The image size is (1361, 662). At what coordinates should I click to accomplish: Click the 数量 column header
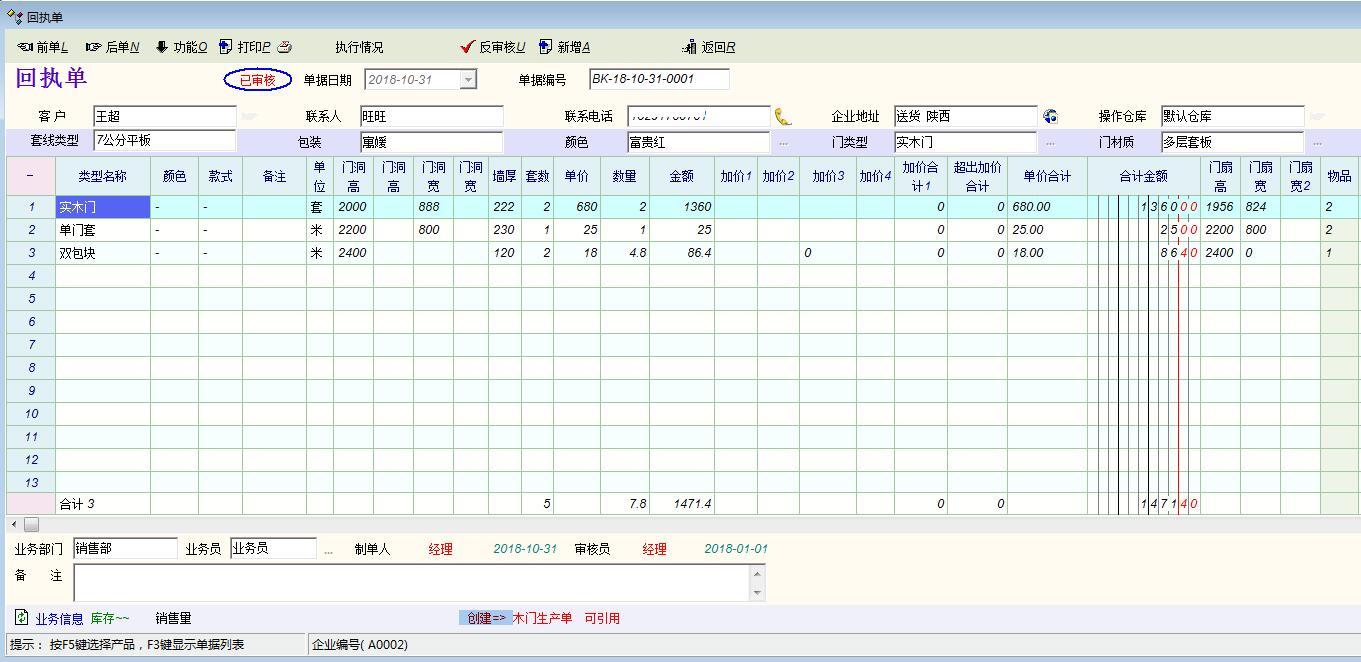[x=624, y=176]
